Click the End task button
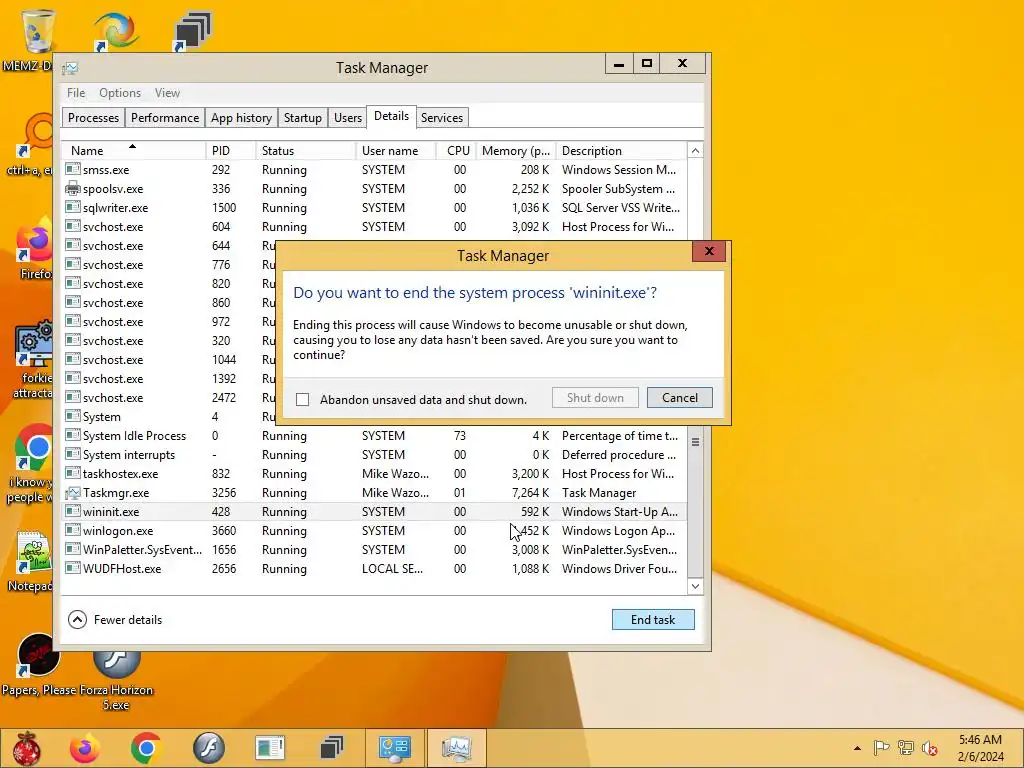The height and width of the screenshot is (768, 1024). pos(653,620)
